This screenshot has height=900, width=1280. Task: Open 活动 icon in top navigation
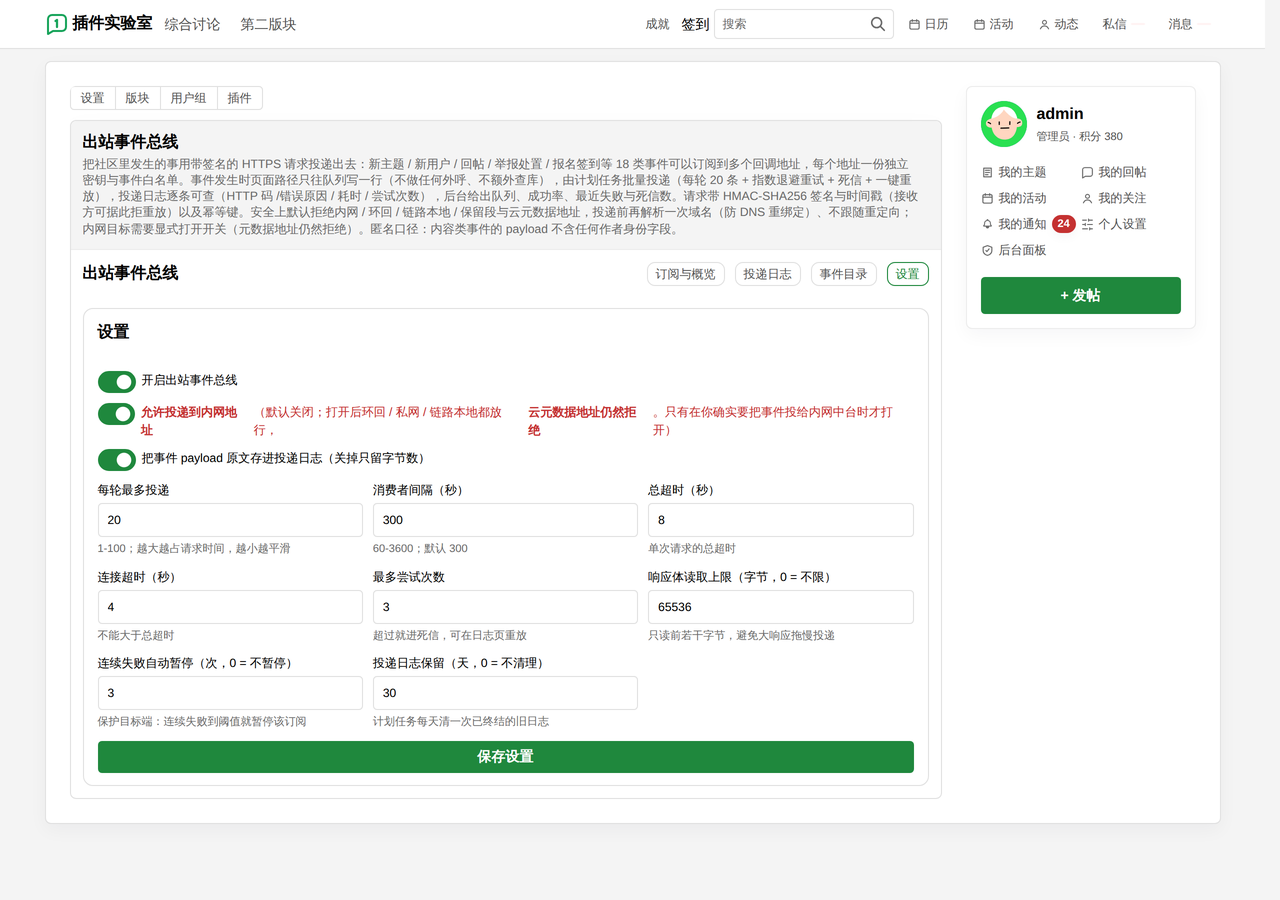pos(979,24)
